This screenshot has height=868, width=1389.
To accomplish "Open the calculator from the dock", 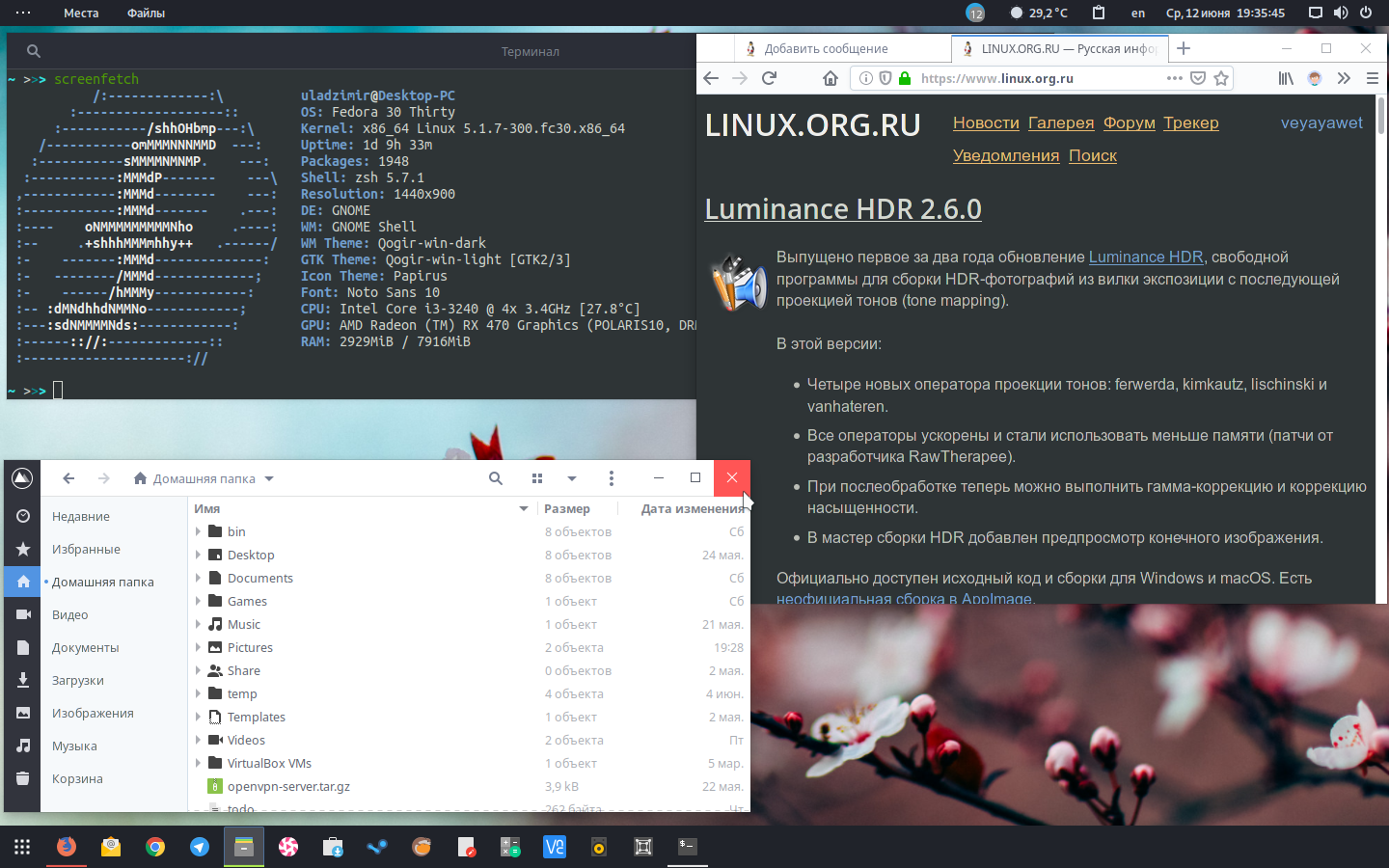I will pos(510,847).
